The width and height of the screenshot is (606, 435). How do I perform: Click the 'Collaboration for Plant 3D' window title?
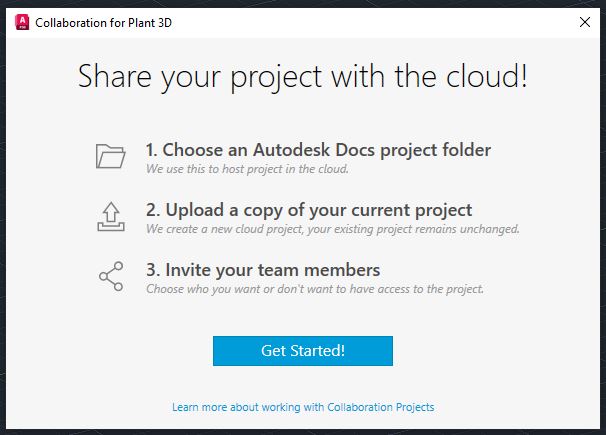(103, 20)
